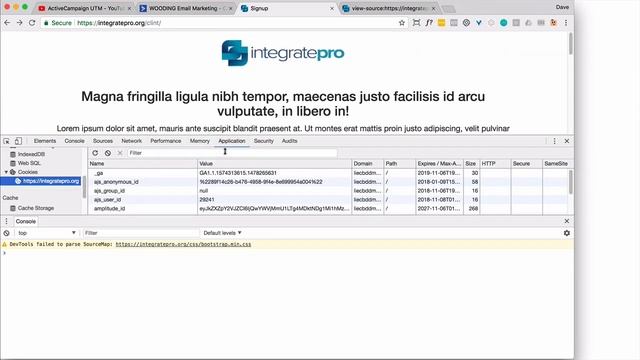Click the browser forward arrow
The height and width of the screenshot is (360, 640).
point(20,23)
